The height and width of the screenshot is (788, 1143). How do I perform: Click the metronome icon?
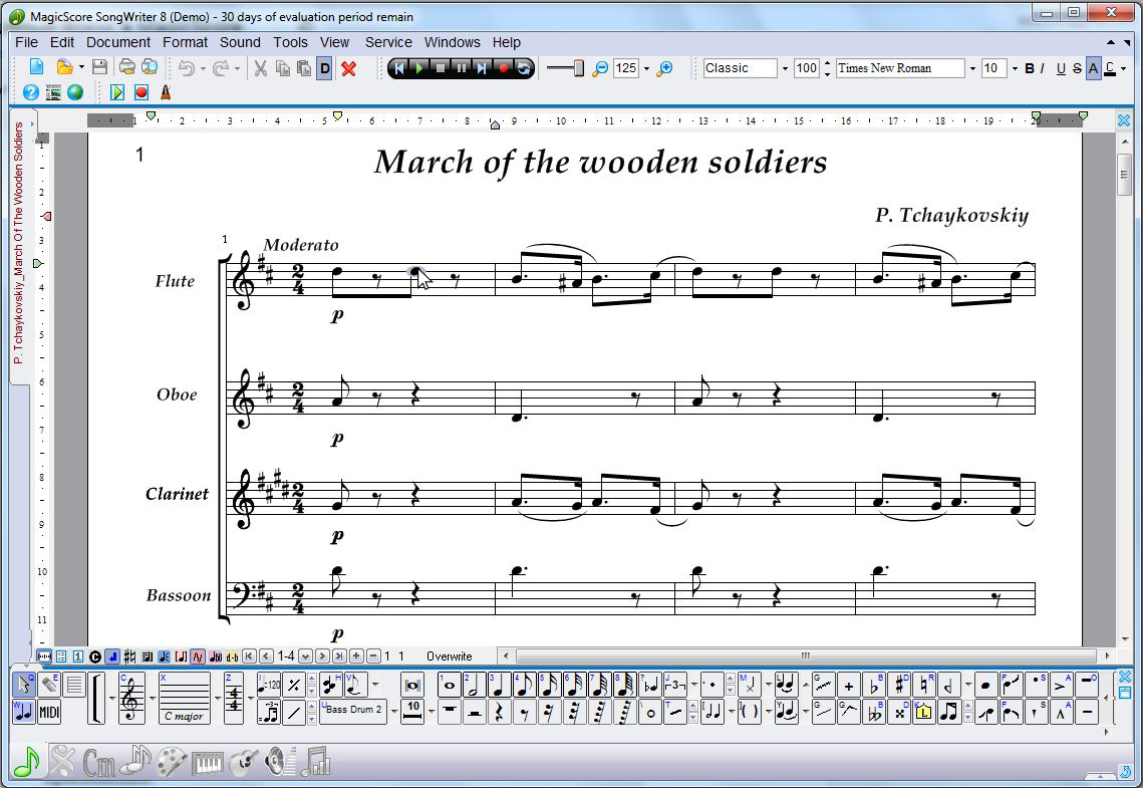tap(165, 93)
